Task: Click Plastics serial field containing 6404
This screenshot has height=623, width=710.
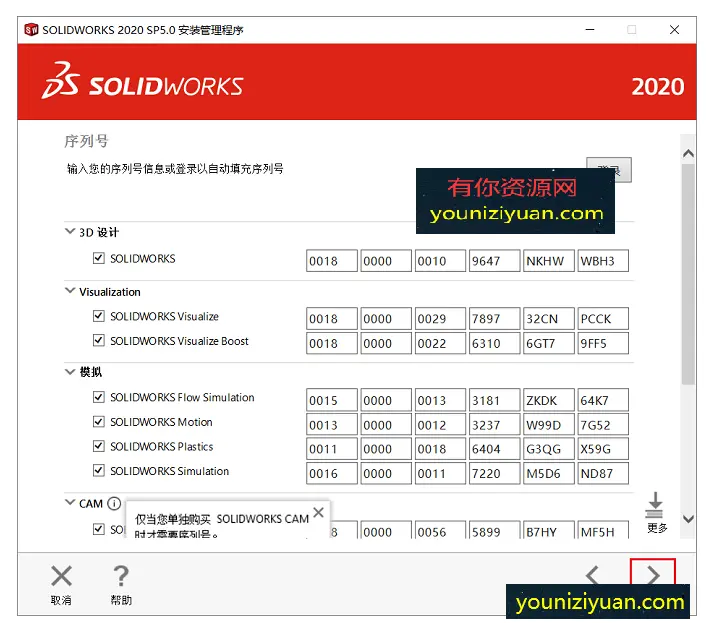Action: tap(494, 449)
